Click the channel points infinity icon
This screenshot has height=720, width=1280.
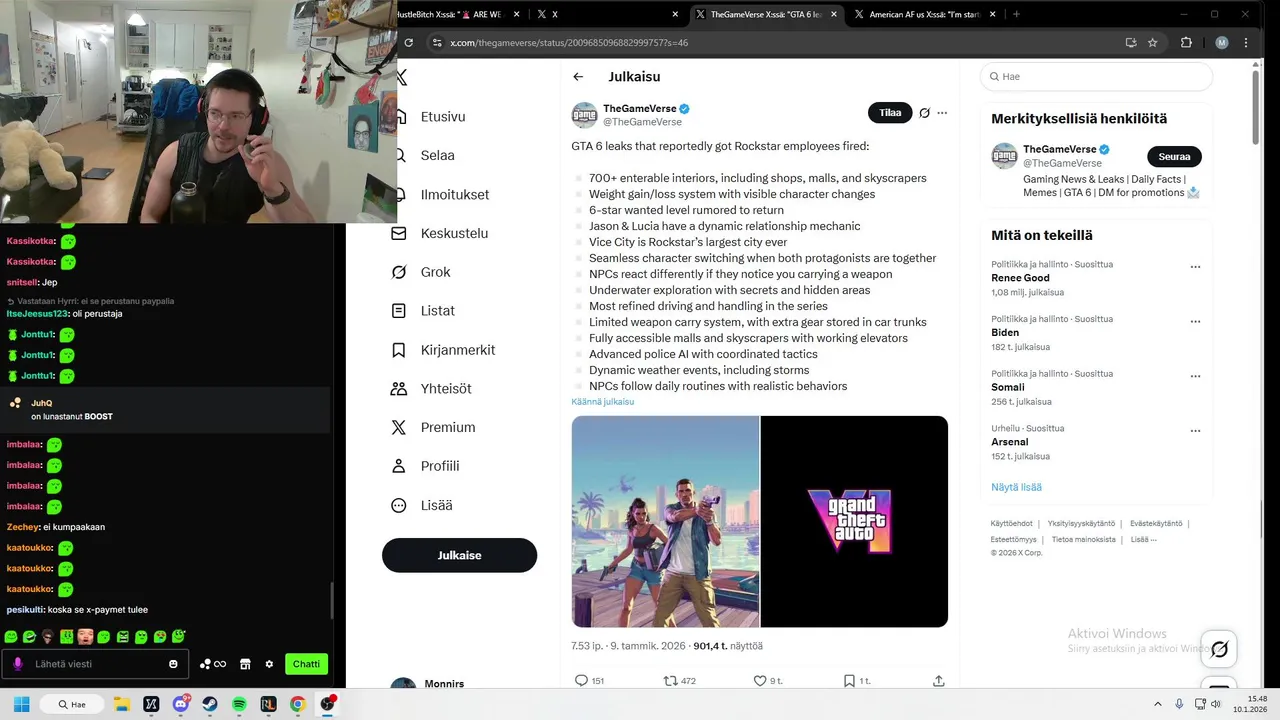click(x=212, y=664)
